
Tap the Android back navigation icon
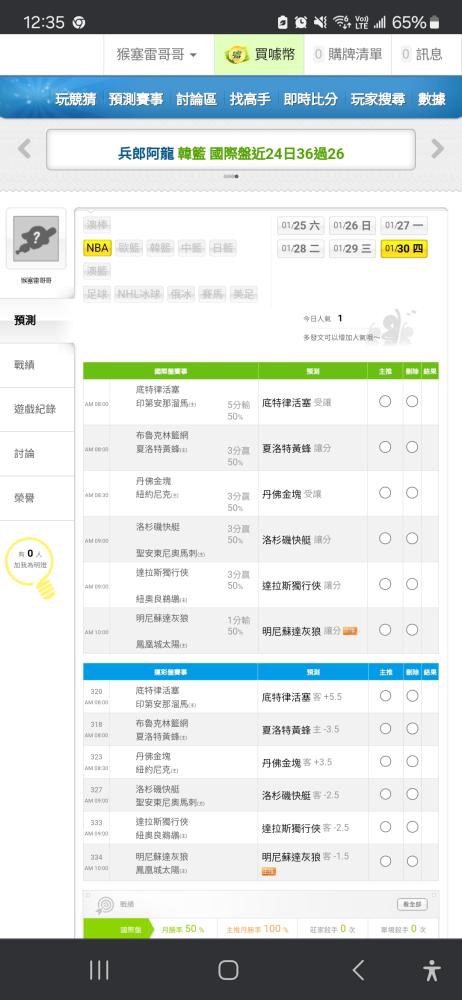[x=359, y=970]
